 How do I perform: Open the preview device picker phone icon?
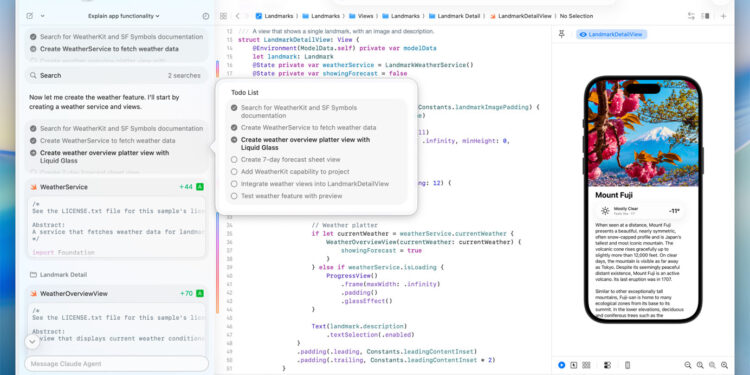coord(628,365)
